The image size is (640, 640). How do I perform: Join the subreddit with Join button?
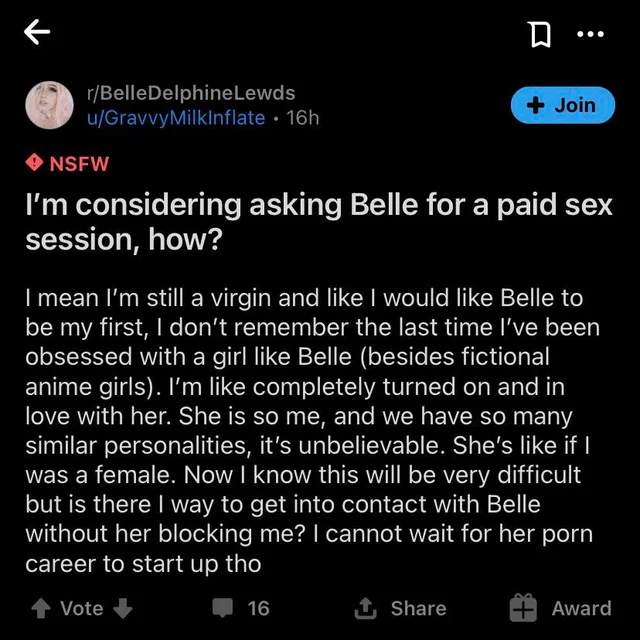[563, 105]
